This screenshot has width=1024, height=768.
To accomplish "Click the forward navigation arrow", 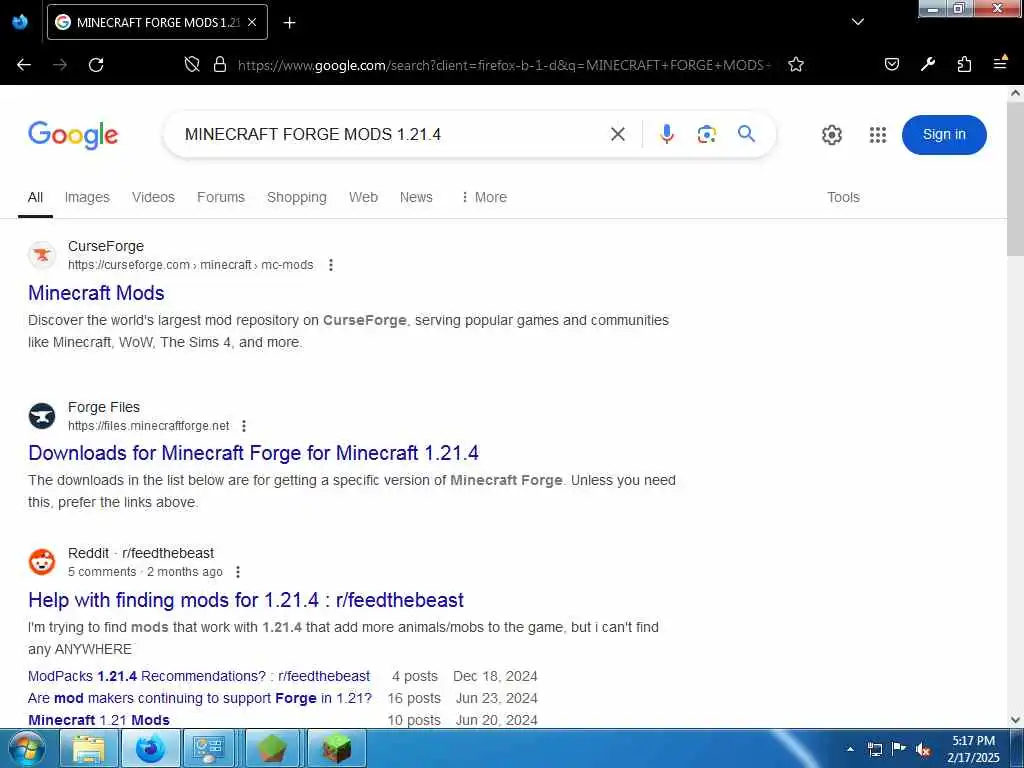I will (x=60, y=65).
